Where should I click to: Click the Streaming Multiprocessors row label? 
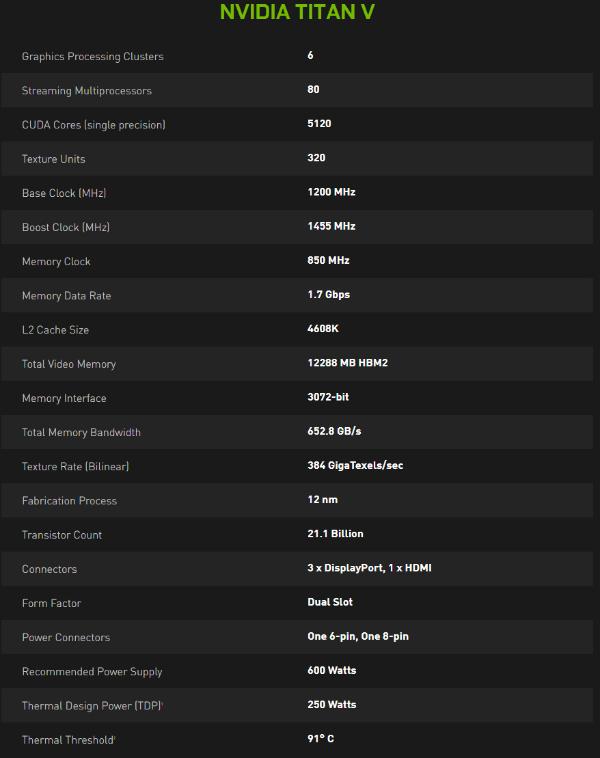click(x=87, y=91)
